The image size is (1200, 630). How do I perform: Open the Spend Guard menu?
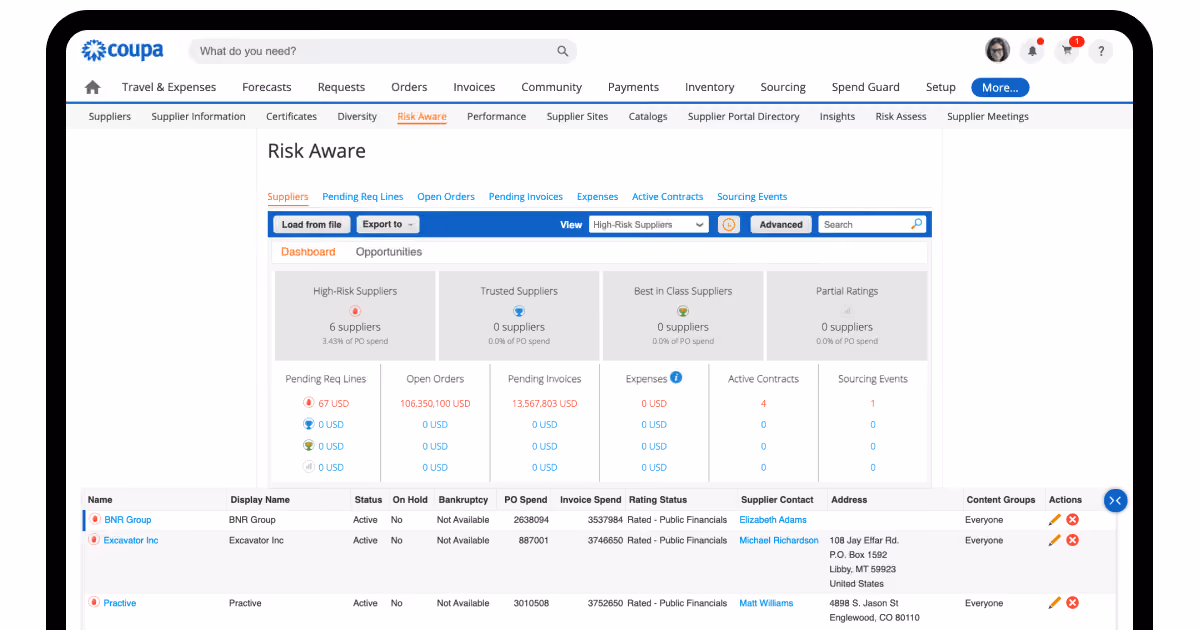pos(866,87)
